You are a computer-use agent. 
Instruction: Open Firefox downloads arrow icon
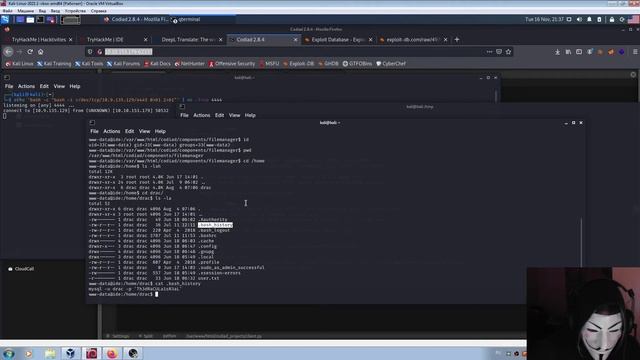557,52
